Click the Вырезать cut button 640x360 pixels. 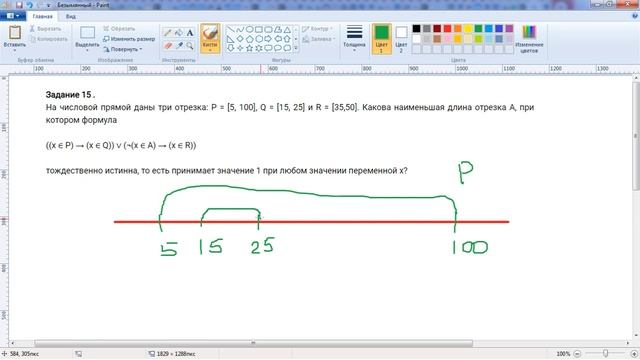[46, 29]
